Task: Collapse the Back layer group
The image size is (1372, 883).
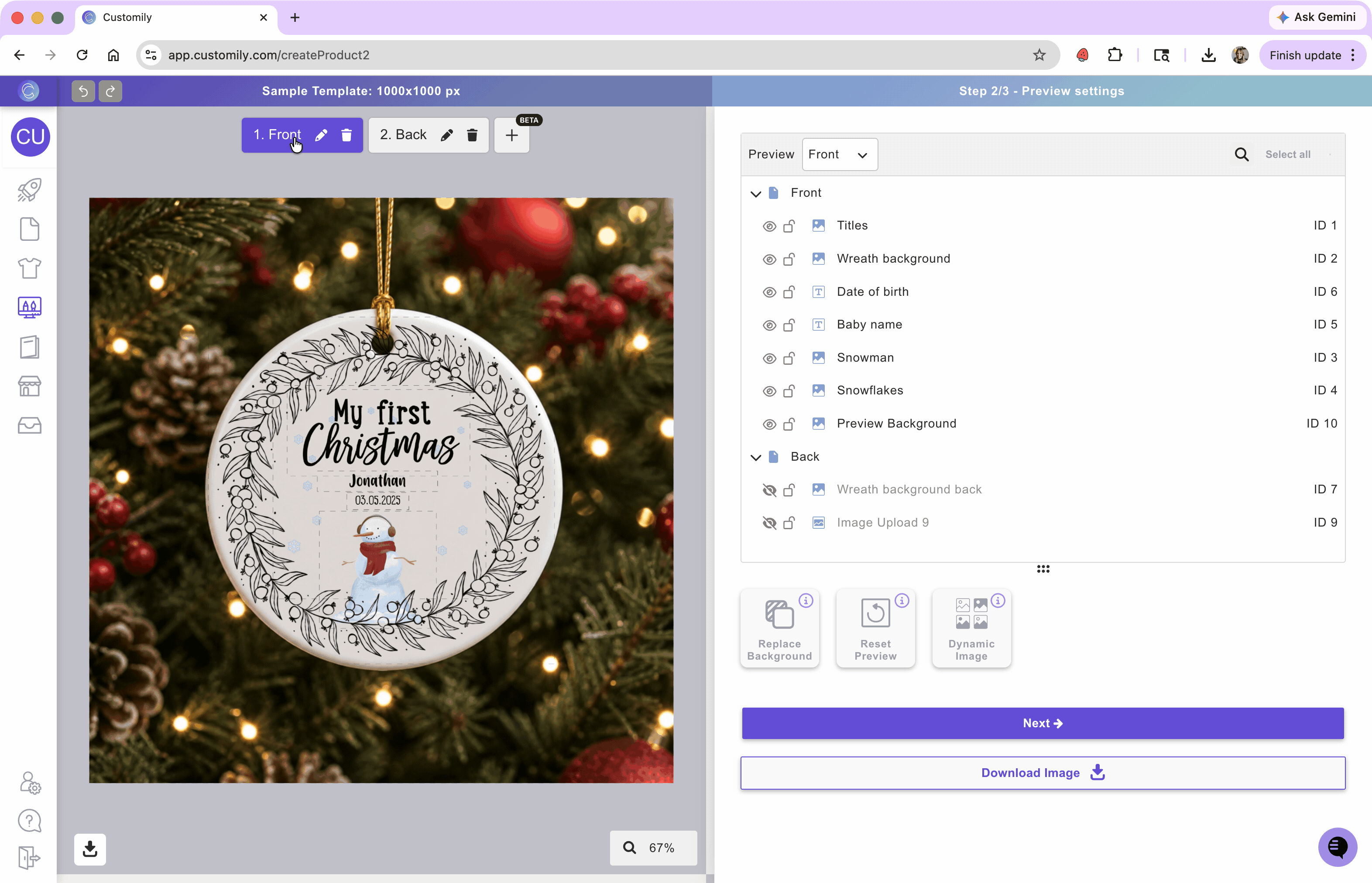Action: pyautogui.click(x=755, y=458)
